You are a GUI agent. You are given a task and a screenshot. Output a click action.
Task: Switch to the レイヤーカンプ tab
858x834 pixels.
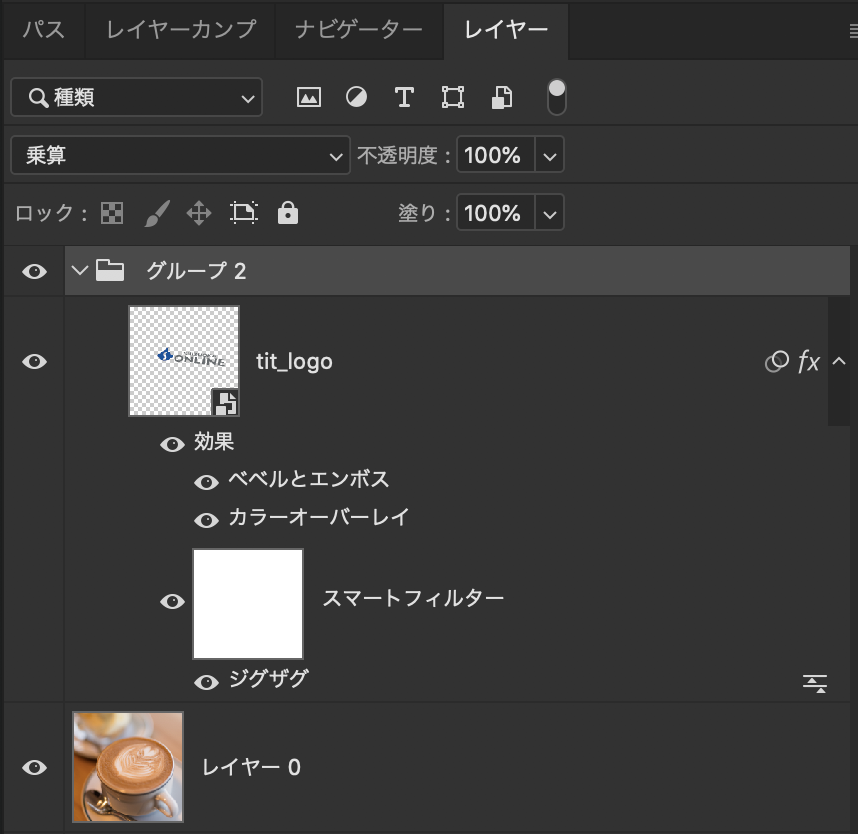pyautogui.click(x=181, y=30)
